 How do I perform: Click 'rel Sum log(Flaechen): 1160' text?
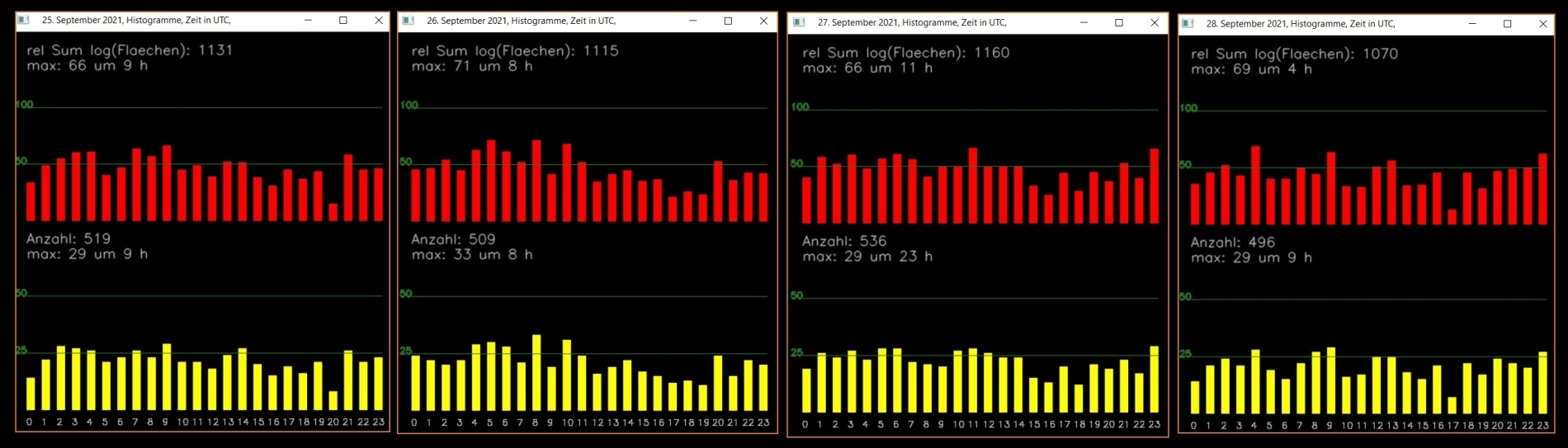[x=906, y=53]
